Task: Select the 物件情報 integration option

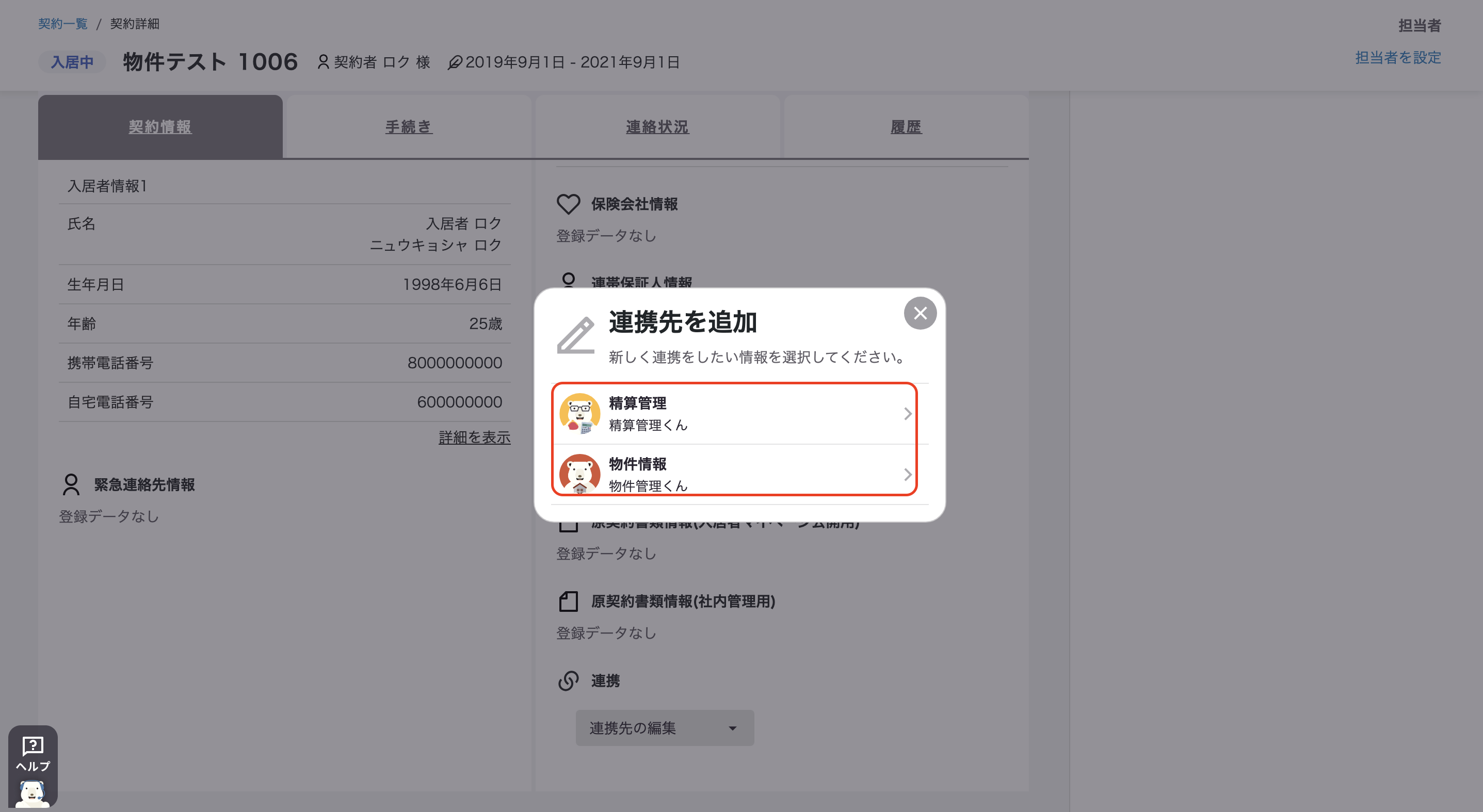Action: [739, 474]
